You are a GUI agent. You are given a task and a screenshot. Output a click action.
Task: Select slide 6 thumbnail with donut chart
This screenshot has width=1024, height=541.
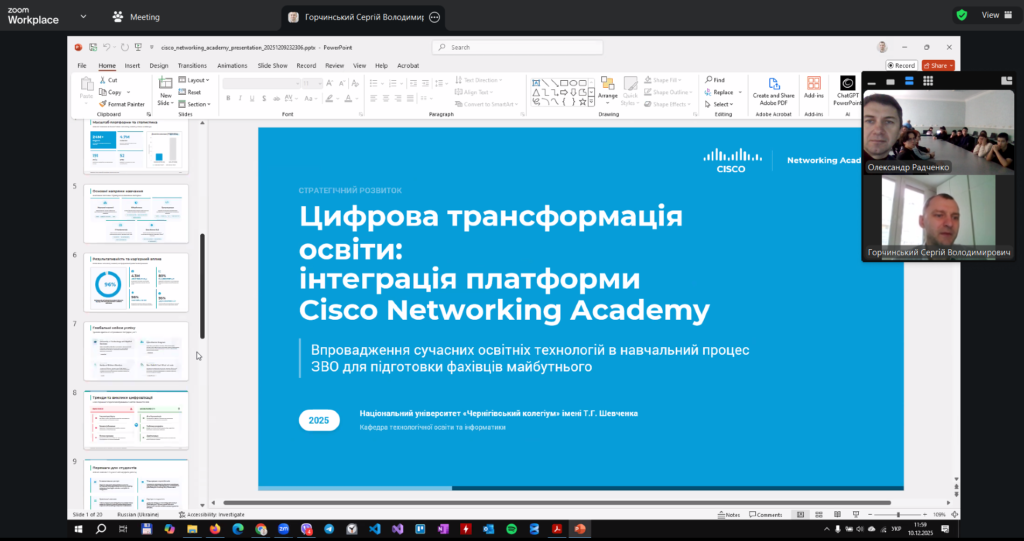135,285
